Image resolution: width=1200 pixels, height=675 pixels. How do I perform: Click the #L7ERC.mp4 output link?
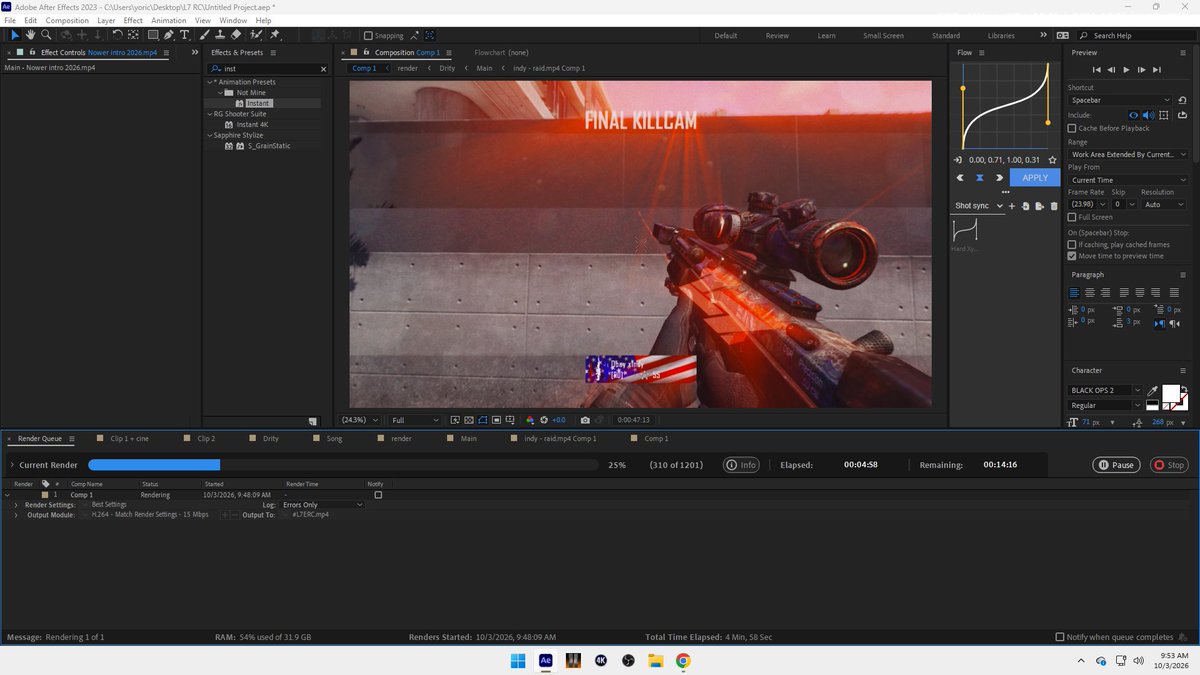[310, 515]
